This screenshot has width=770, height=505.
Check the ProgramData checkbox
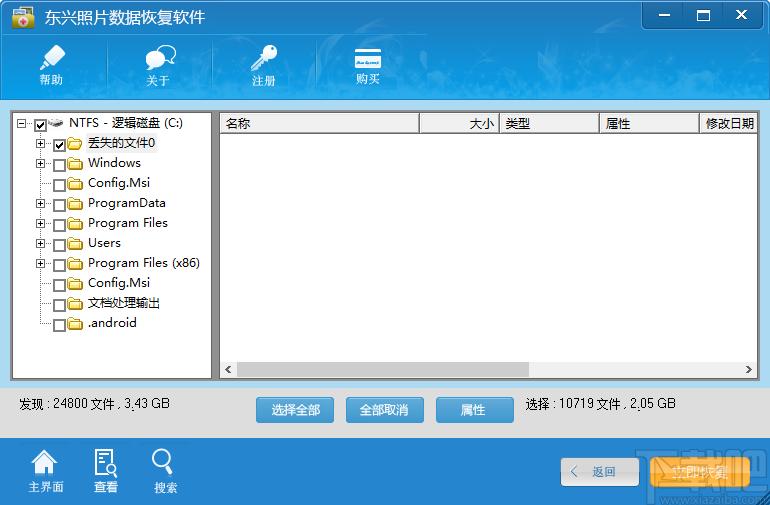click(59, 205)
